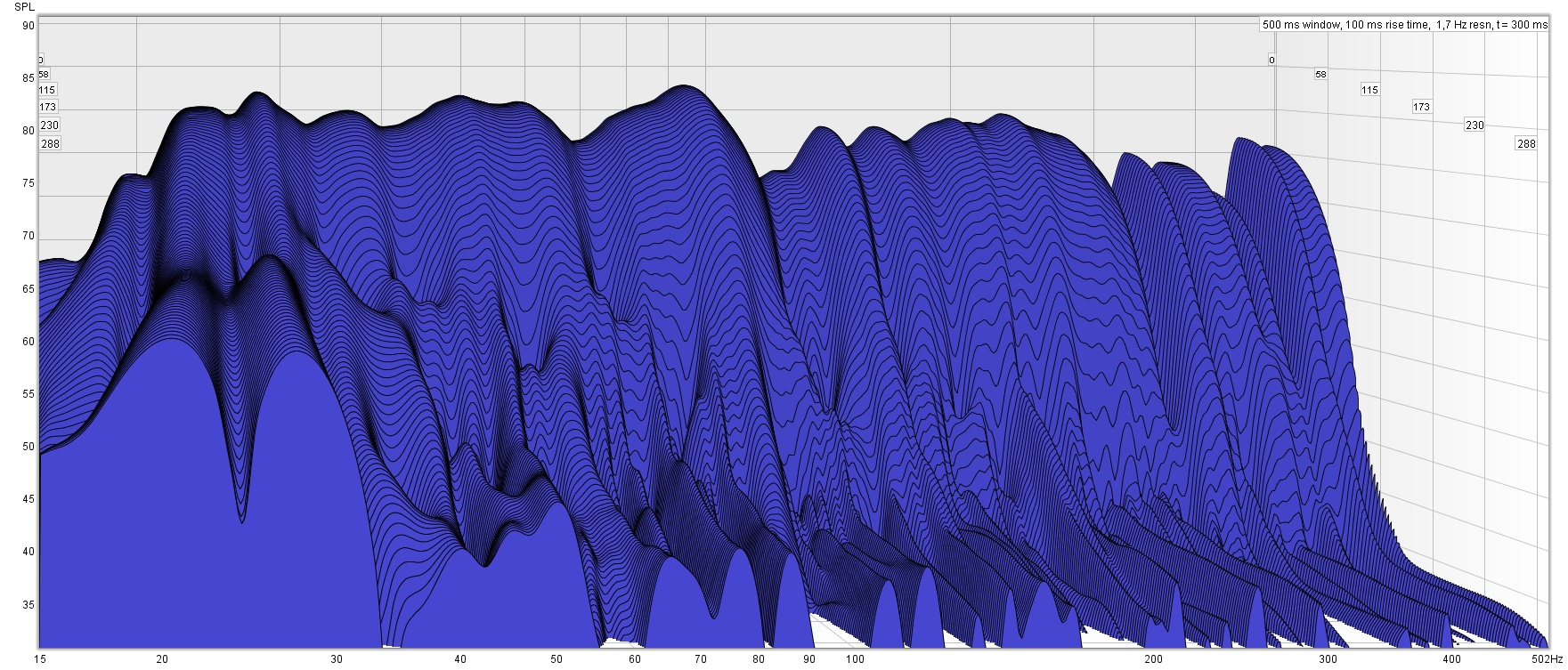
Task: Choose the 50 tick on the SPL axis
Action: click(28, 447)
